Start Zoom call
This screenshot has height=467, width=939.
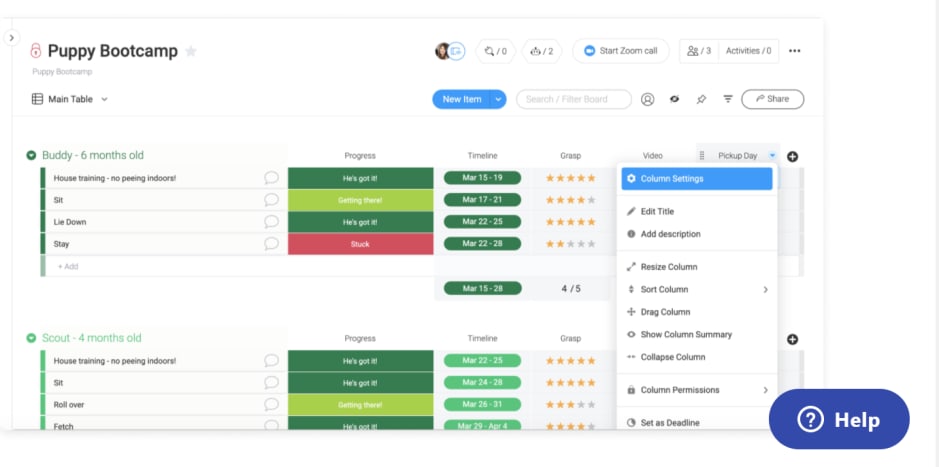coord(620,51)
